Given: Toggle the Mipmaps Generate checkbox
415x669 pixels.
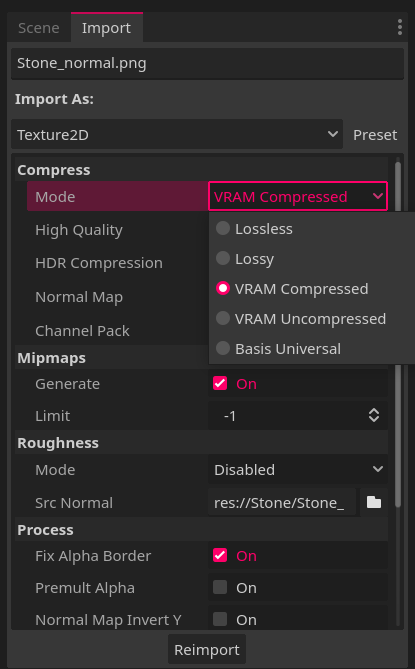Looking at the screenshot, I should [220, 383].
